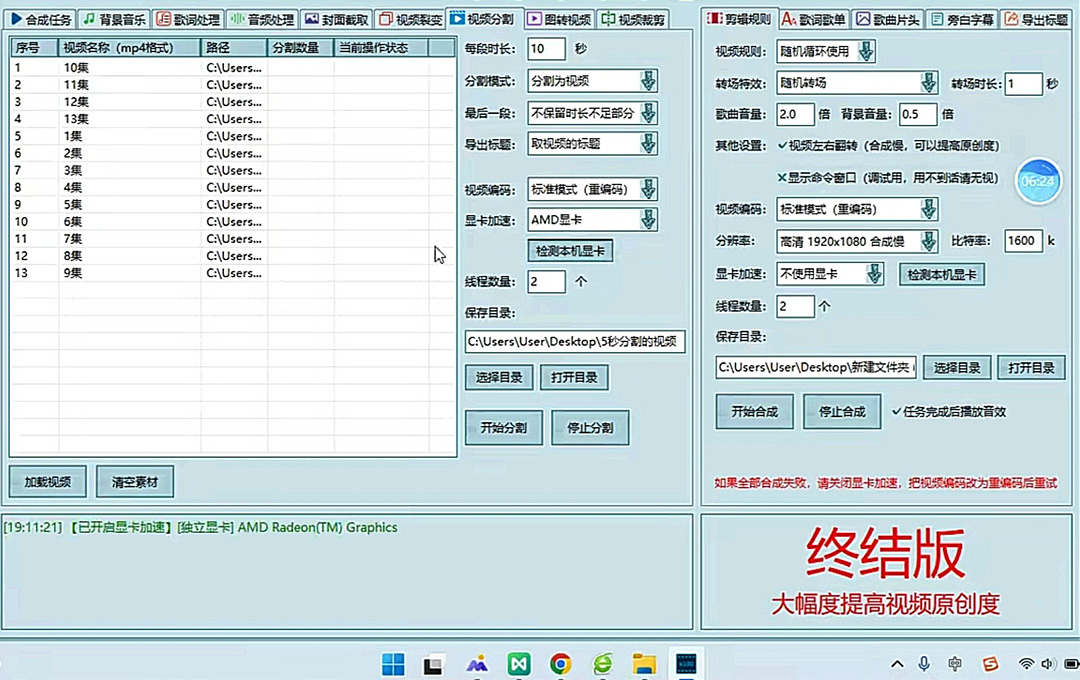
Task: Open File Explorer from the taskbar
Action: [643, 663]
